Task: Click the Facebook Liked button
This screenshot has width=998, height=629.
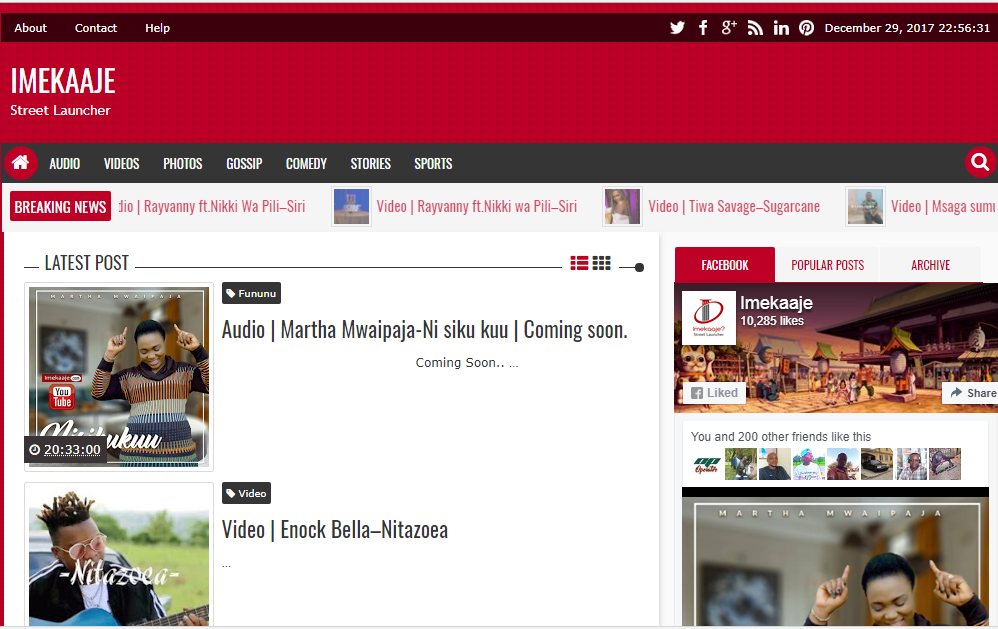Action: tap(714, 393)
